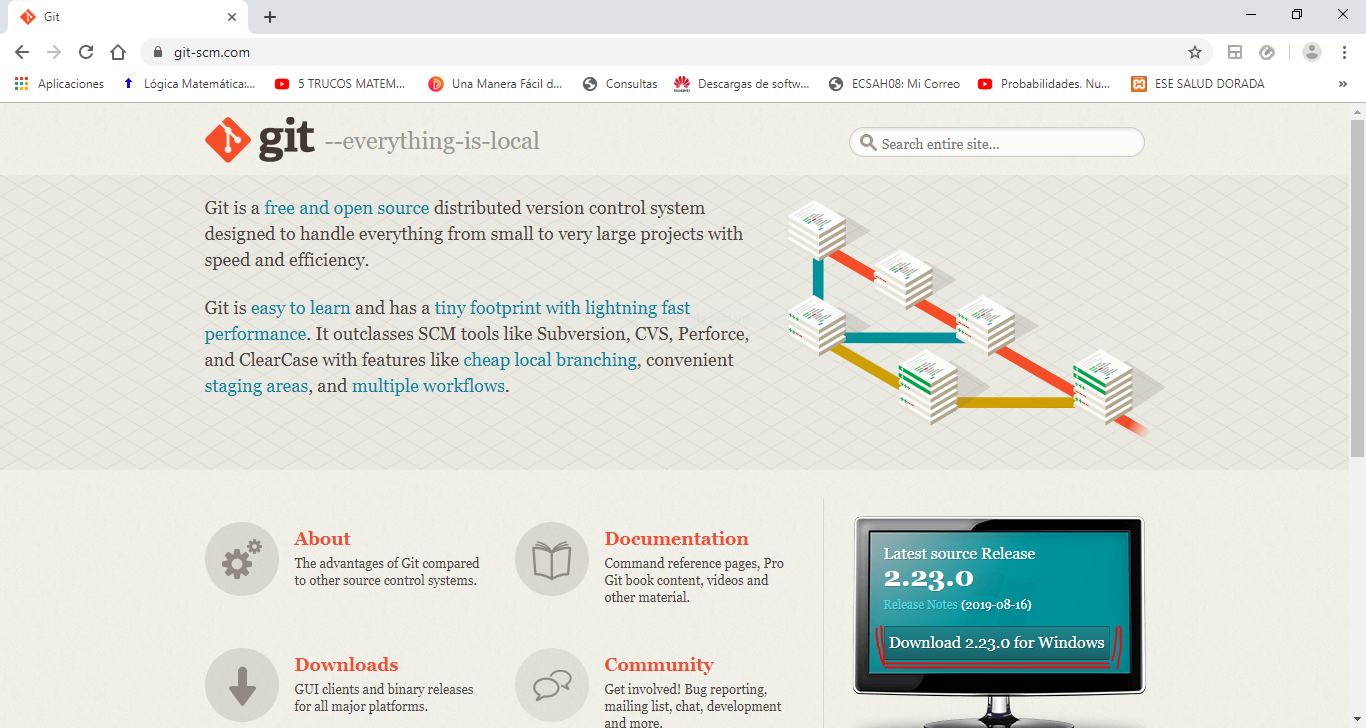Screen dimensions: 1366x728
Task: Click the search magnifier icon
Action: point(868,143)
